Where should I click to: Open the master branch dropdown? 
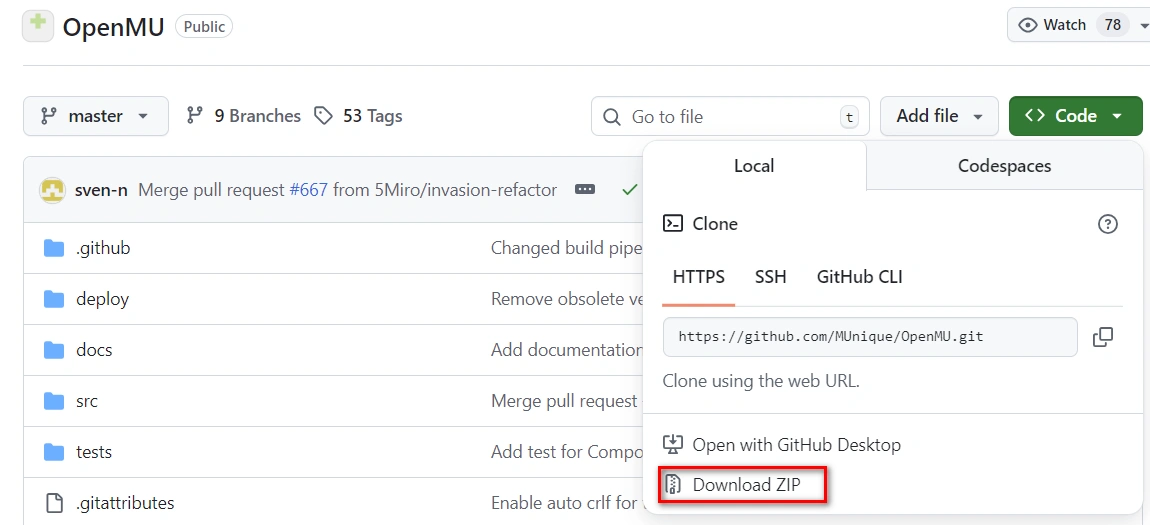[95, 116]
